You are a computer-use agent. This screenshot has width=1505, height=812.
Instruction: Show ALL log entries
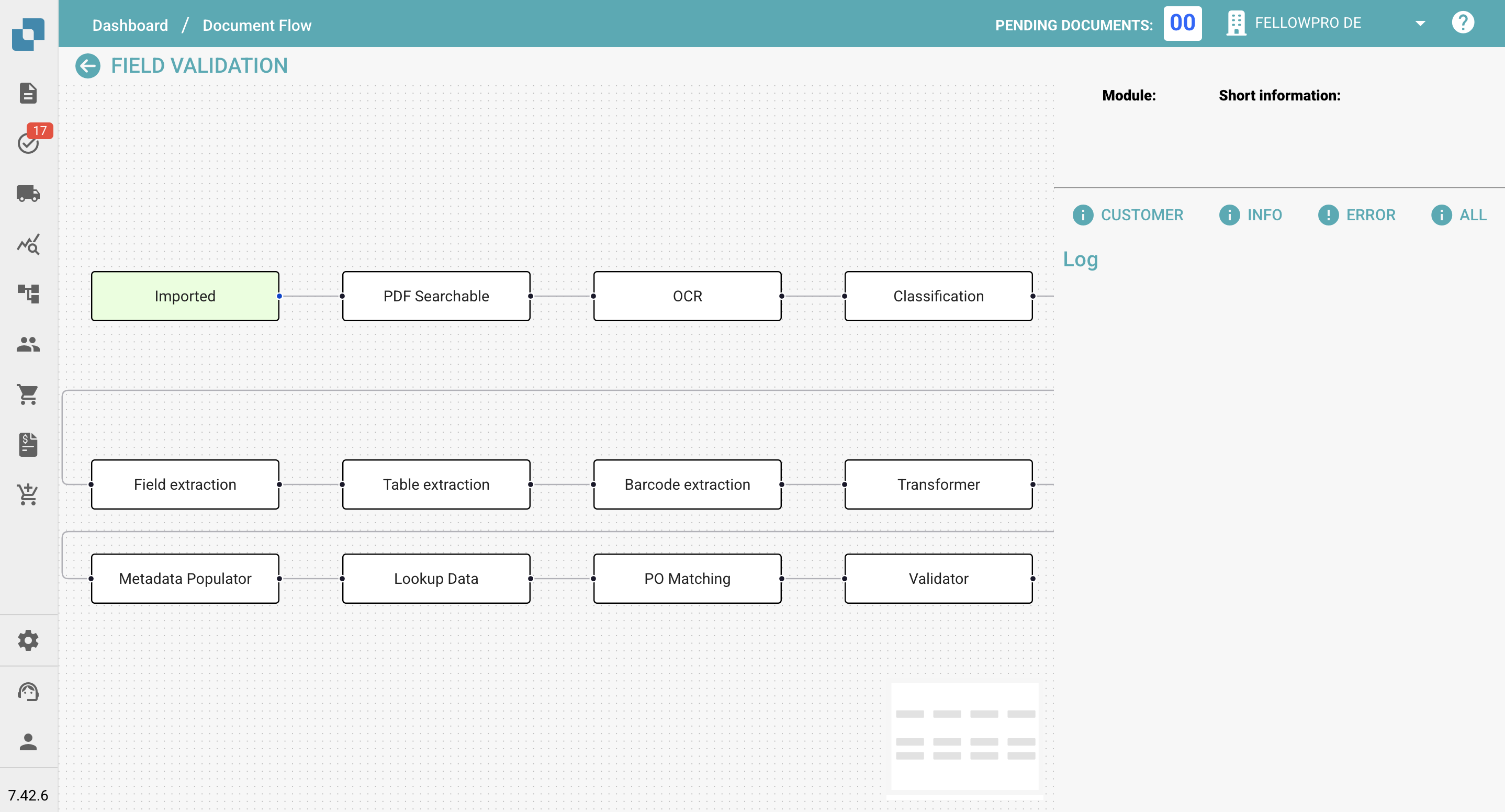pos(1458,215)
